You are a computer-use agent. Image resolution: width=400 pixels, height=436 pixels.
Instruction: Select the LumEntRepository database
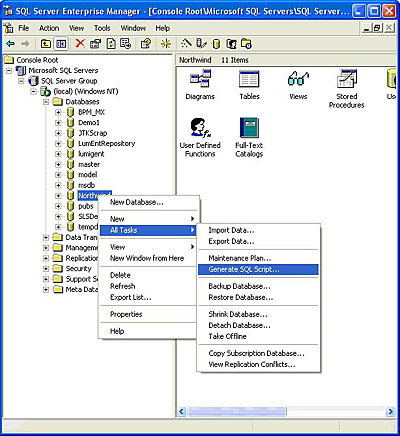click(106, 143)
